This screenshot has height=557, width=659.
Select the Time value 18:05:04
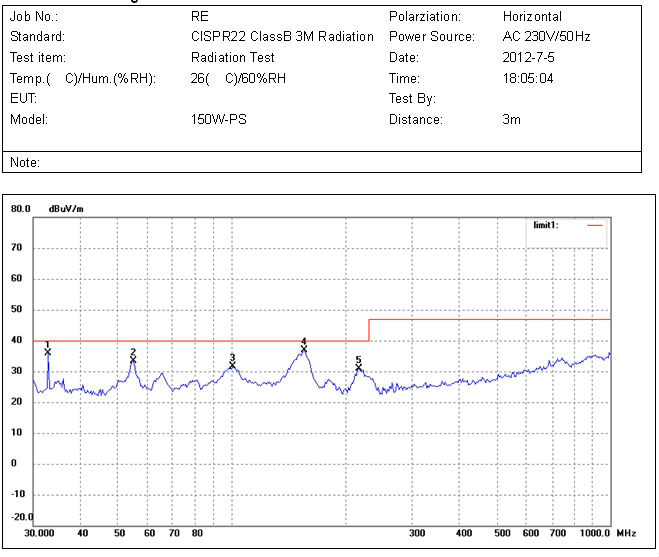click(528, 78)
